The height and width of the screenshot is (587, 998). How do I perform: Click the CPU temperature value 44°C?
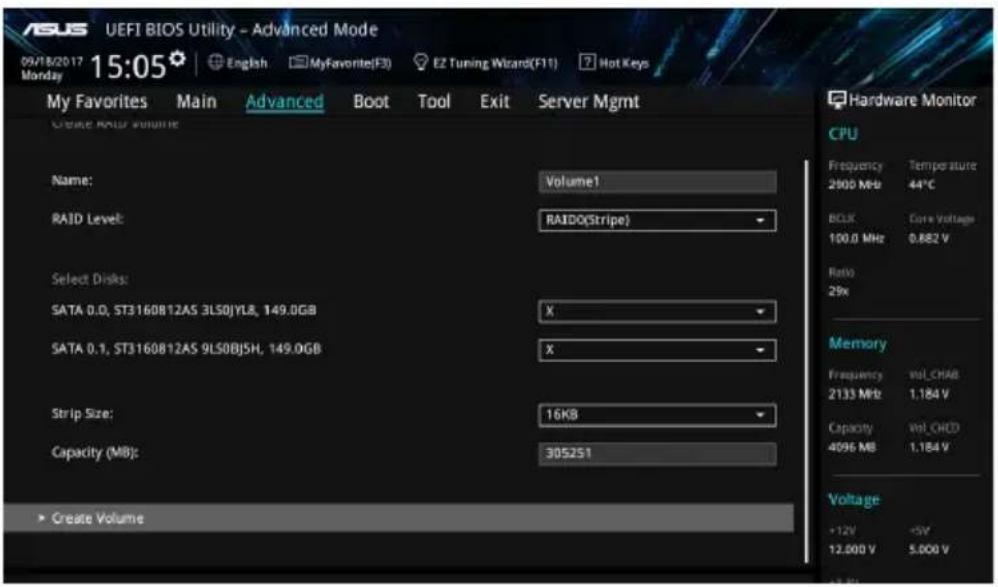pos(922,185)
